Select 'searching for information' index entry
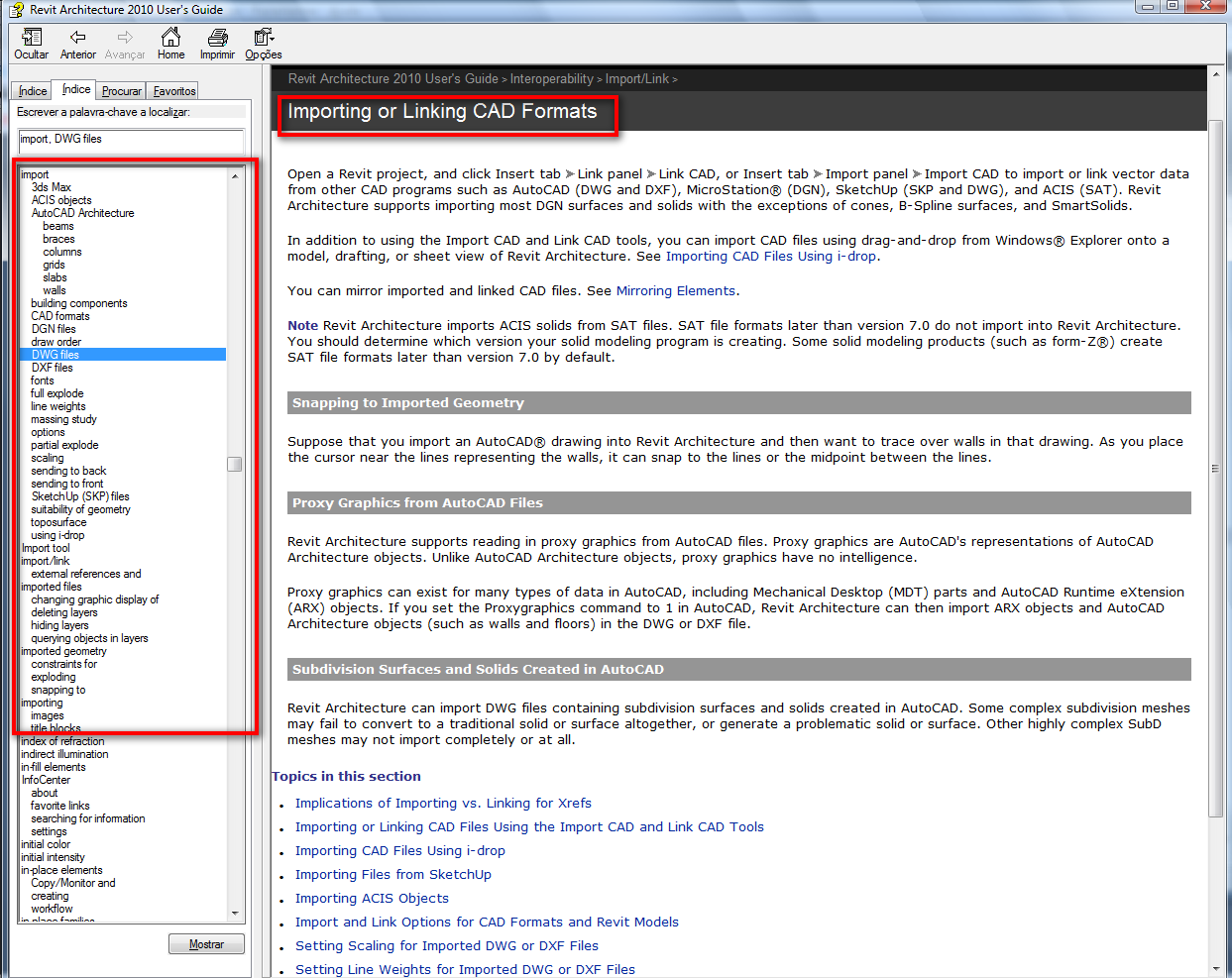This screenshot has width=1232, height=978. 88,818
